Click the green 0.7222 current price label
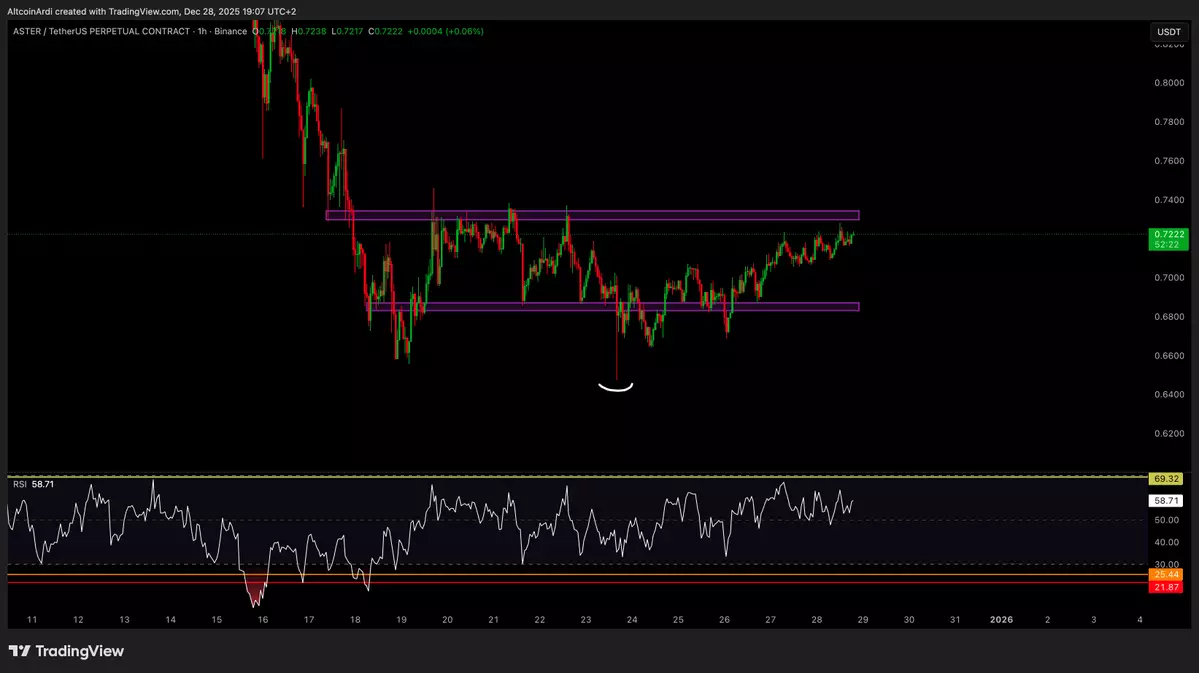This screenshot has width=1199, height=673. [1167, 234]
